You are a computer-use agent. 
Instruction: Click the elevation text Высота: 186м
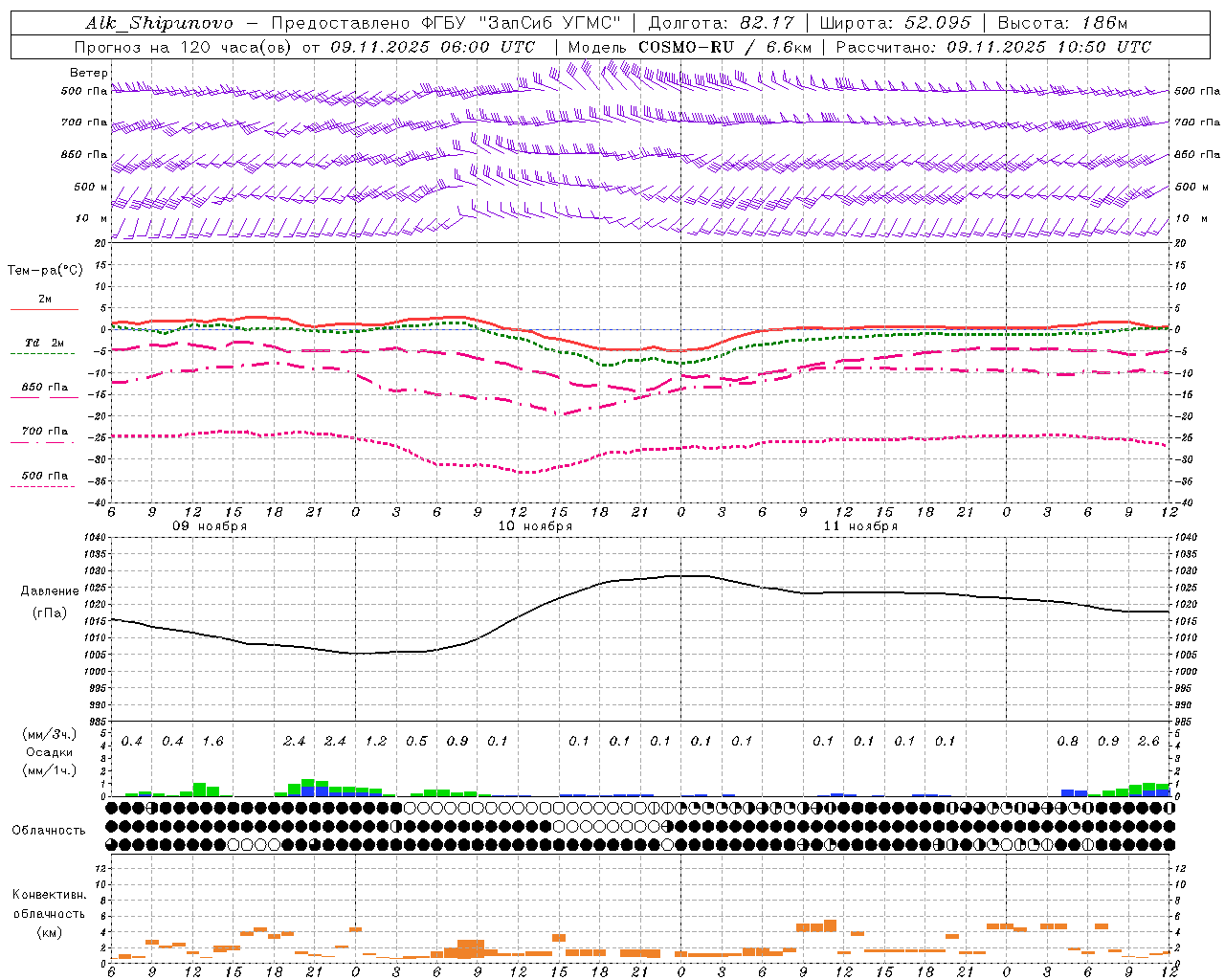coord(1062,23)
